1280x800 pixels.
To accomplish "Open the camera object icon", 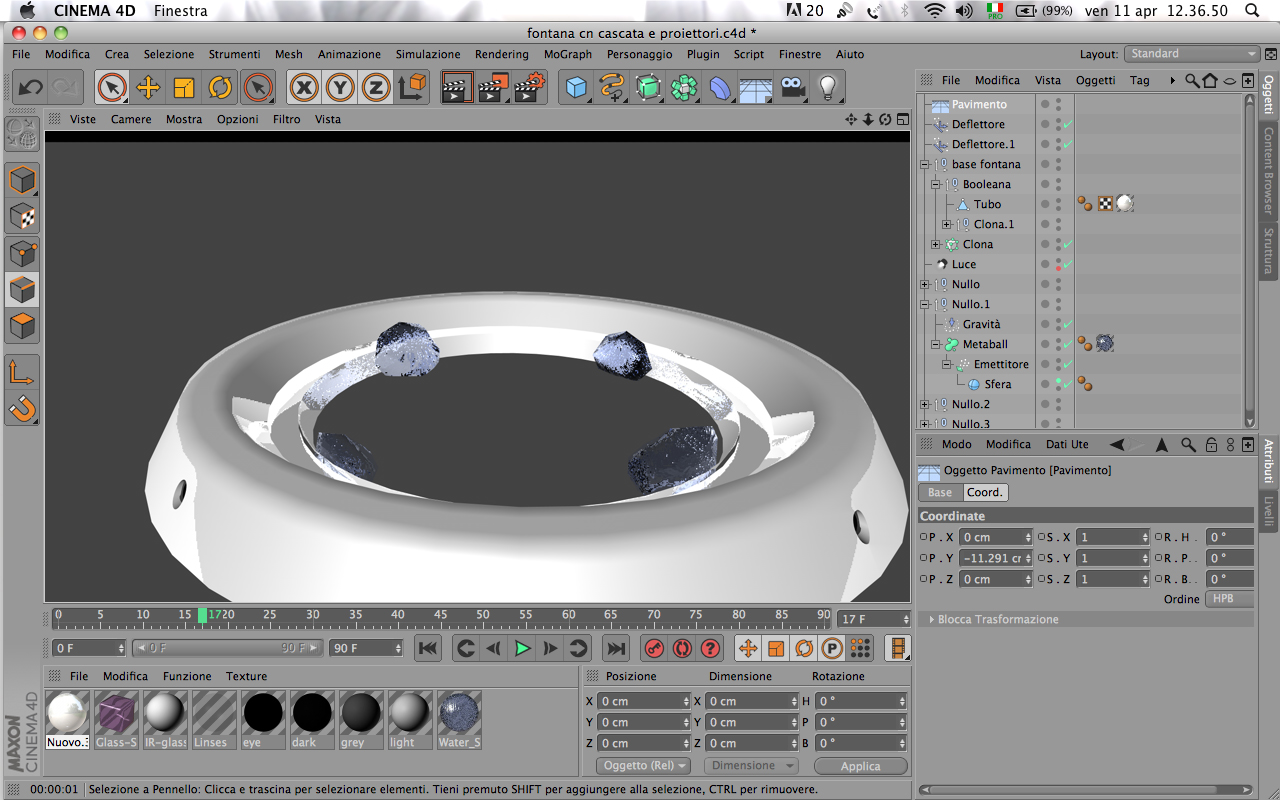I will point(793,88).
